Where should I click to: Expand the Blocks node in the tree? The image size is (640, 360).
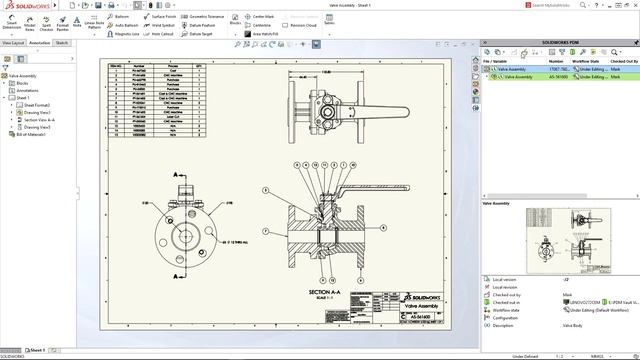tap(4, 83)
